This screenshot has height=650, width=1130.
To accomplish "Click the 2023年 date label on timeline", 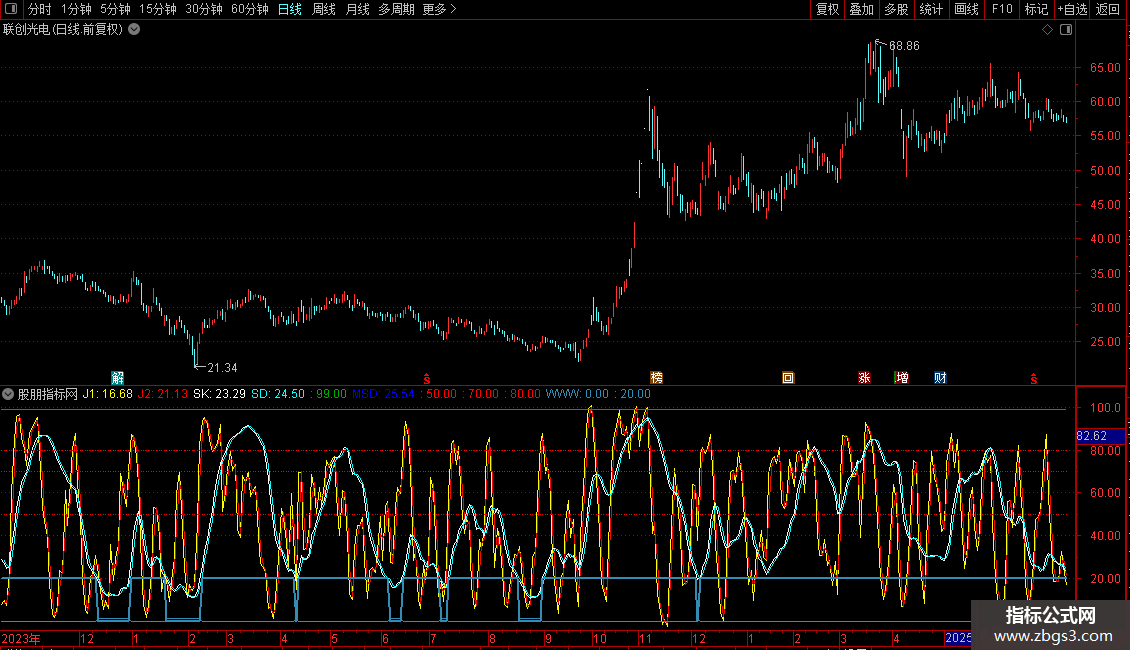I will (x=21, y=638).
